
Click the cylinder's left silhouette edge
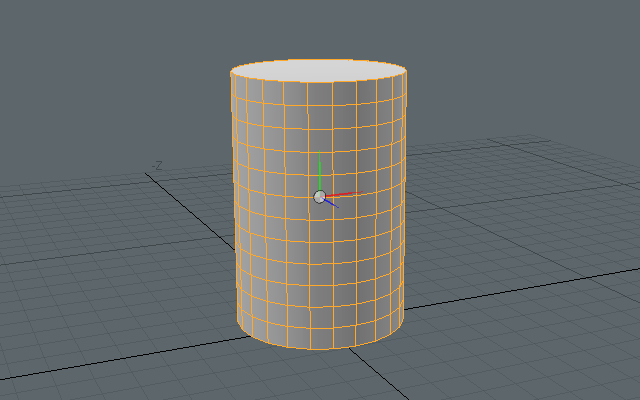tap(233, 200)
